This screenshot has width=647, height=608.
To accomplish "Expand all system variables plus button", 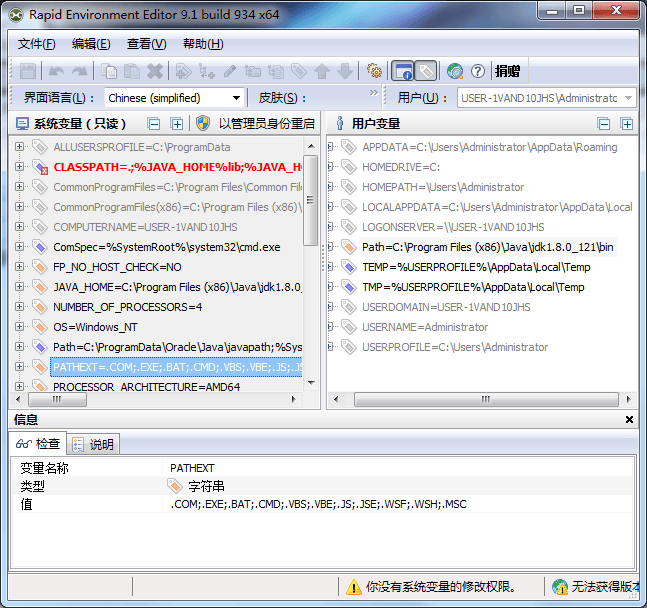I will (177, 124).
